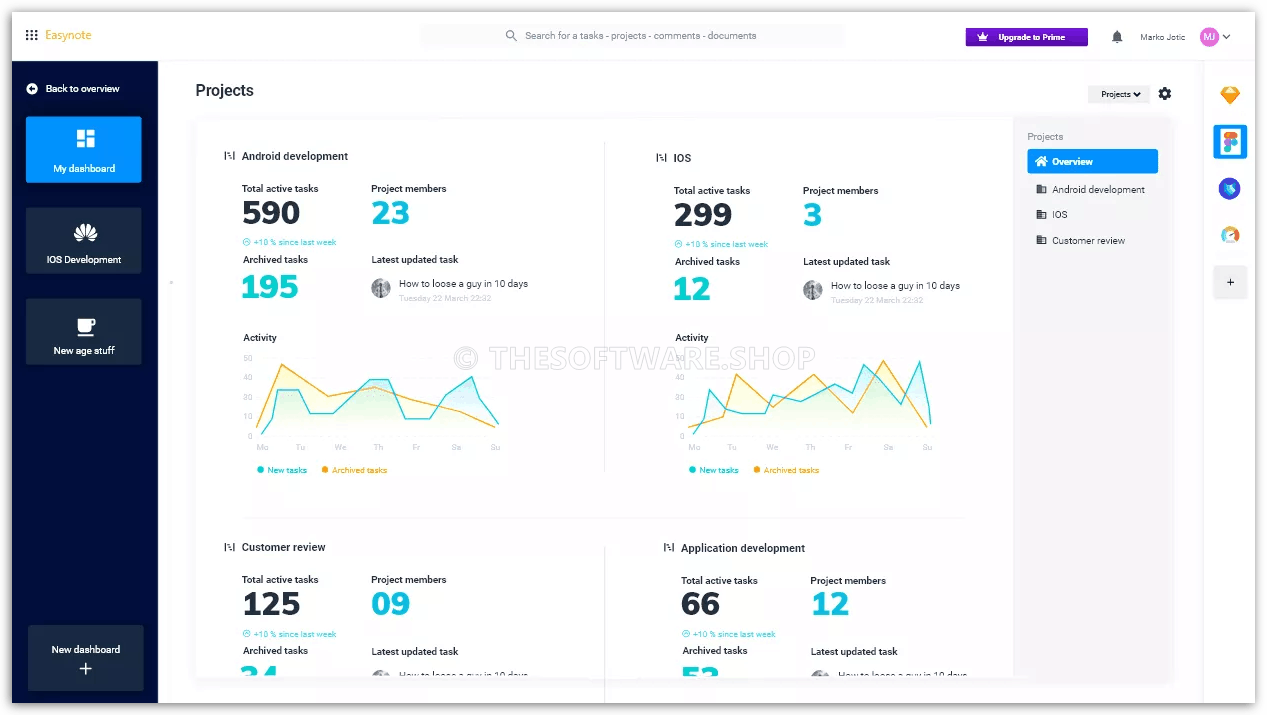Screen dimensions: 1267x715
Task: Click New tasks legend in Android development chart
Action: pyautogui.click(x=282, y=470)
